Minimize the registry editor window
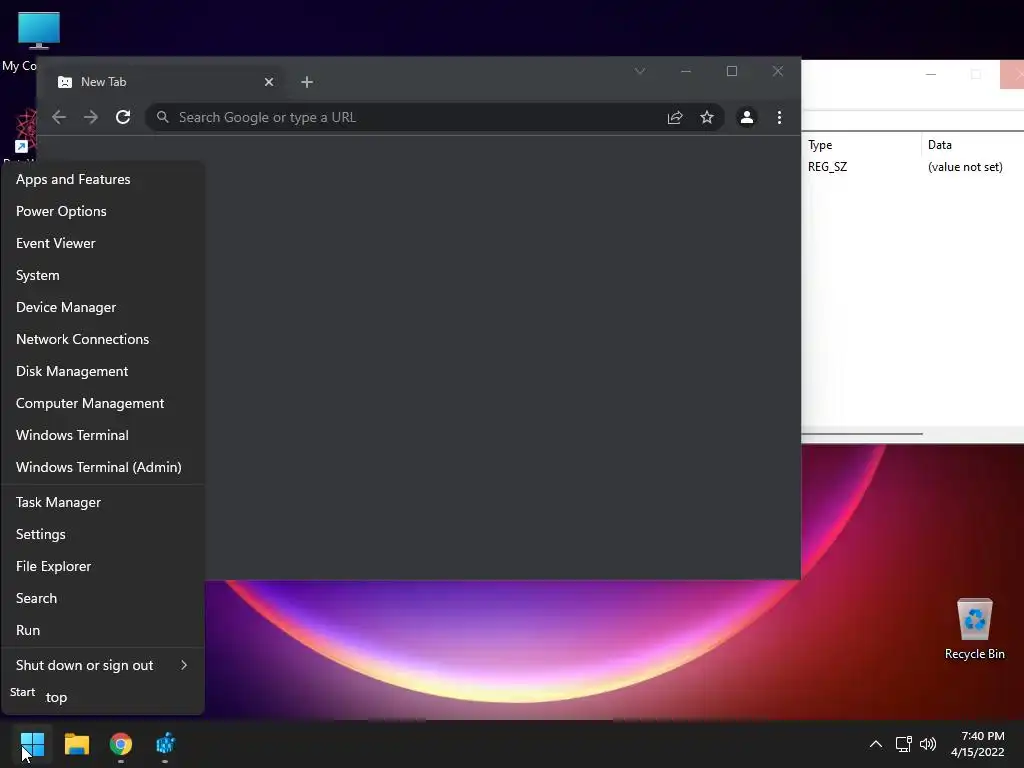This screenshot has height=768, width=1024. pyautogui.click(x=931, y=74)
